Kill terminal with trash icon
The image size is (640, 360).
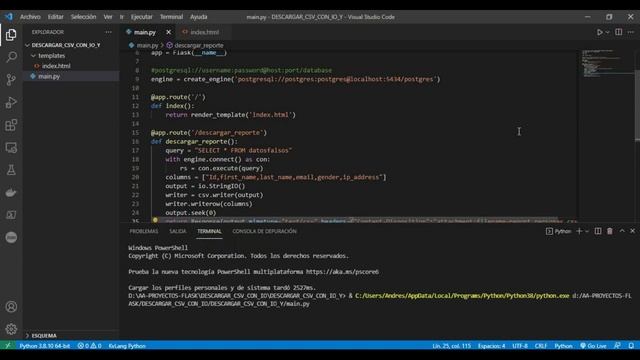610,231
